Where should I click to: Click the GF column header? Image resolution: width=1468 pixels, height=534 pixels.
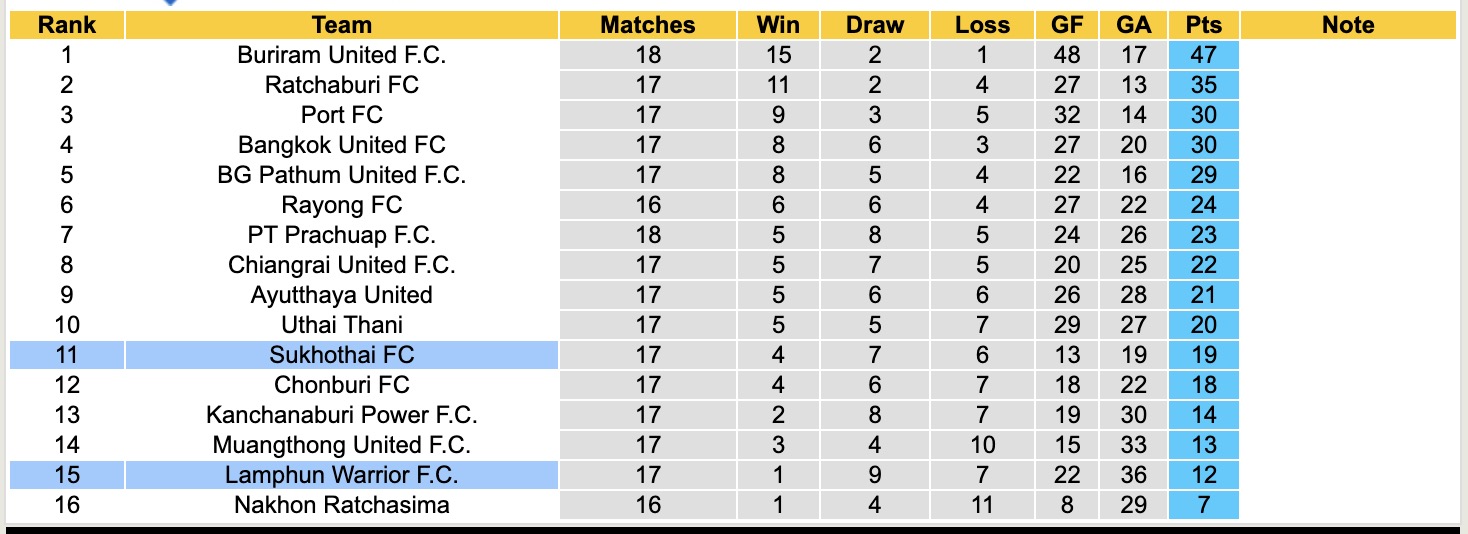coord(1067,25)
